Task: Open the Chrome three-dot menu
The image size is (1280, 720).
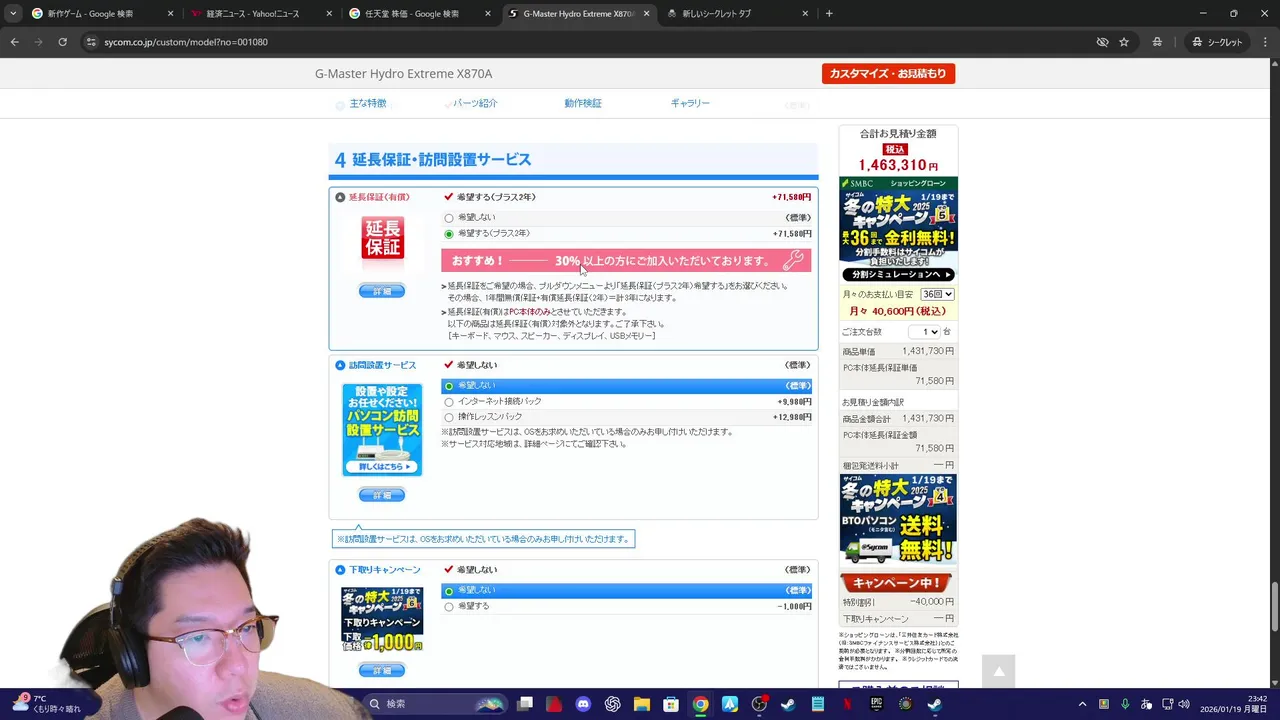Action: tap(1264, 42)
